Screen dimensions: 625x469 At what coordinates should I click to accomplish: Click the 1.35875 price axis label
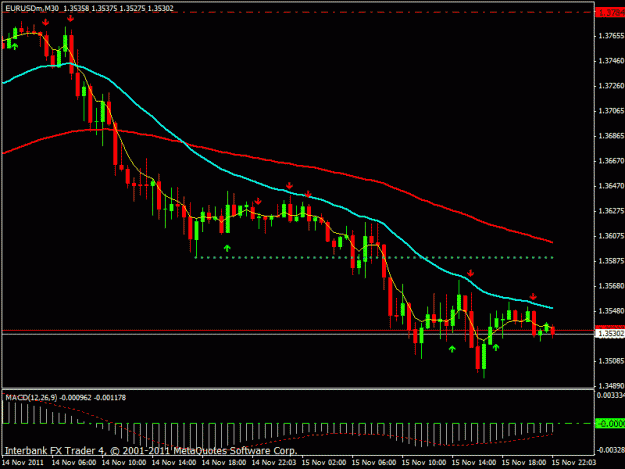(611, 261)
